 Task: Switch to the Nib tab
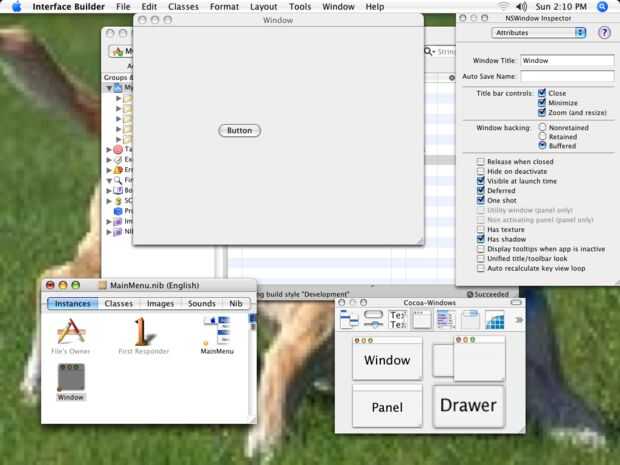pos(236,303)
